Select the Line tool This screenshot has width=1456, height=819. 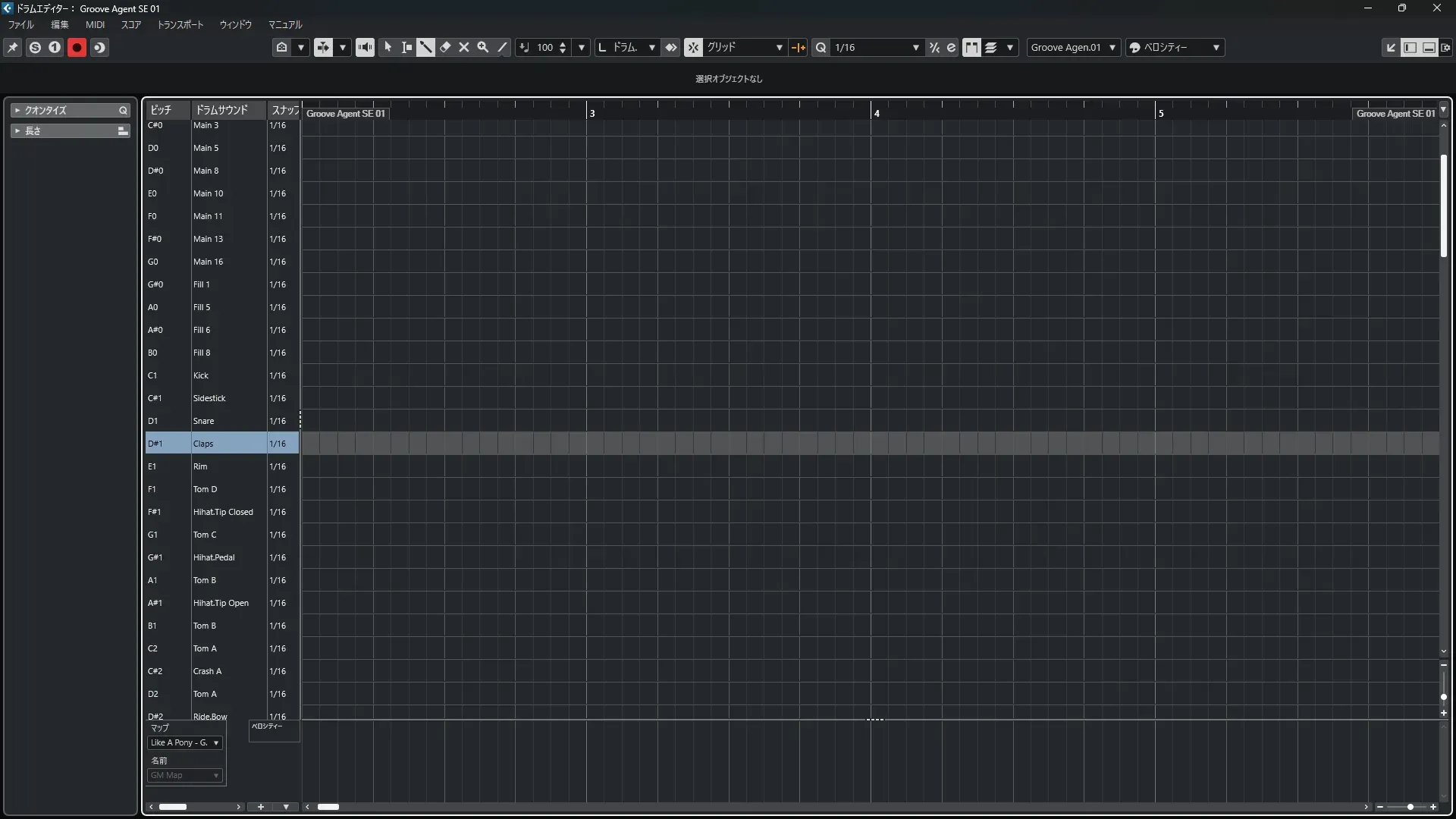[502, 47]
